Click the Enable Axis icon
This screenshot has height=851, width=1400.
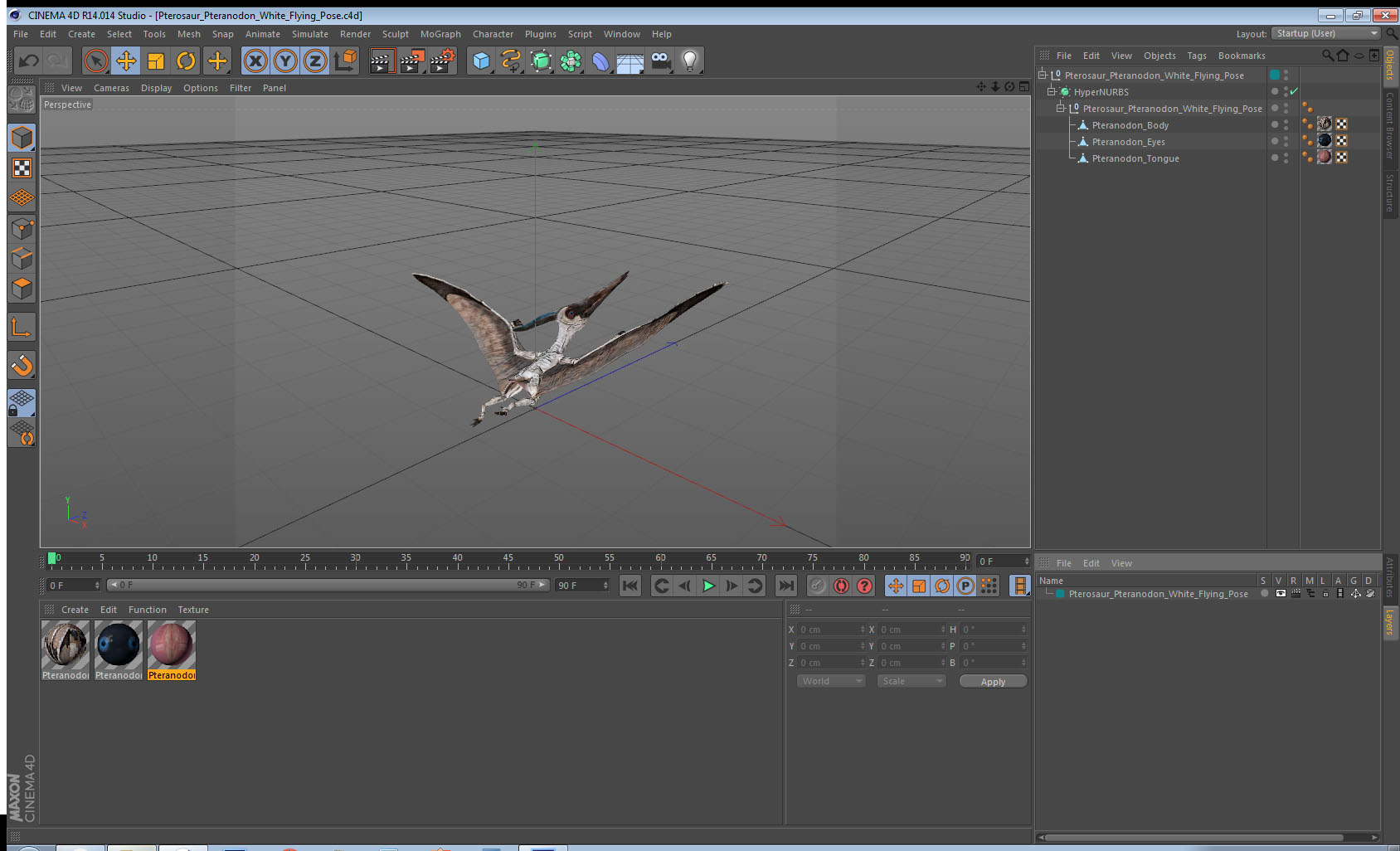(x=22, y=328)
